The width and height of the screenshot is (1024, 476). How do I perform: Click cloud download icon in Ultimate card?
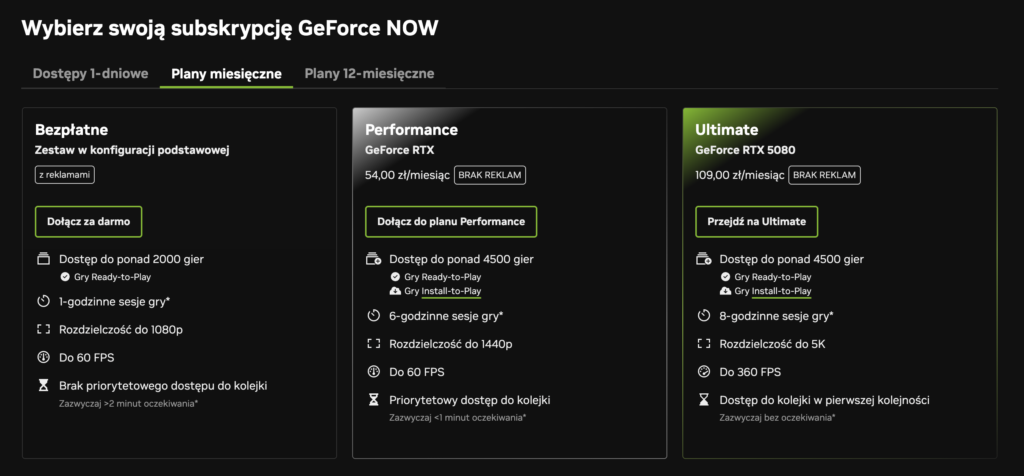726,291
